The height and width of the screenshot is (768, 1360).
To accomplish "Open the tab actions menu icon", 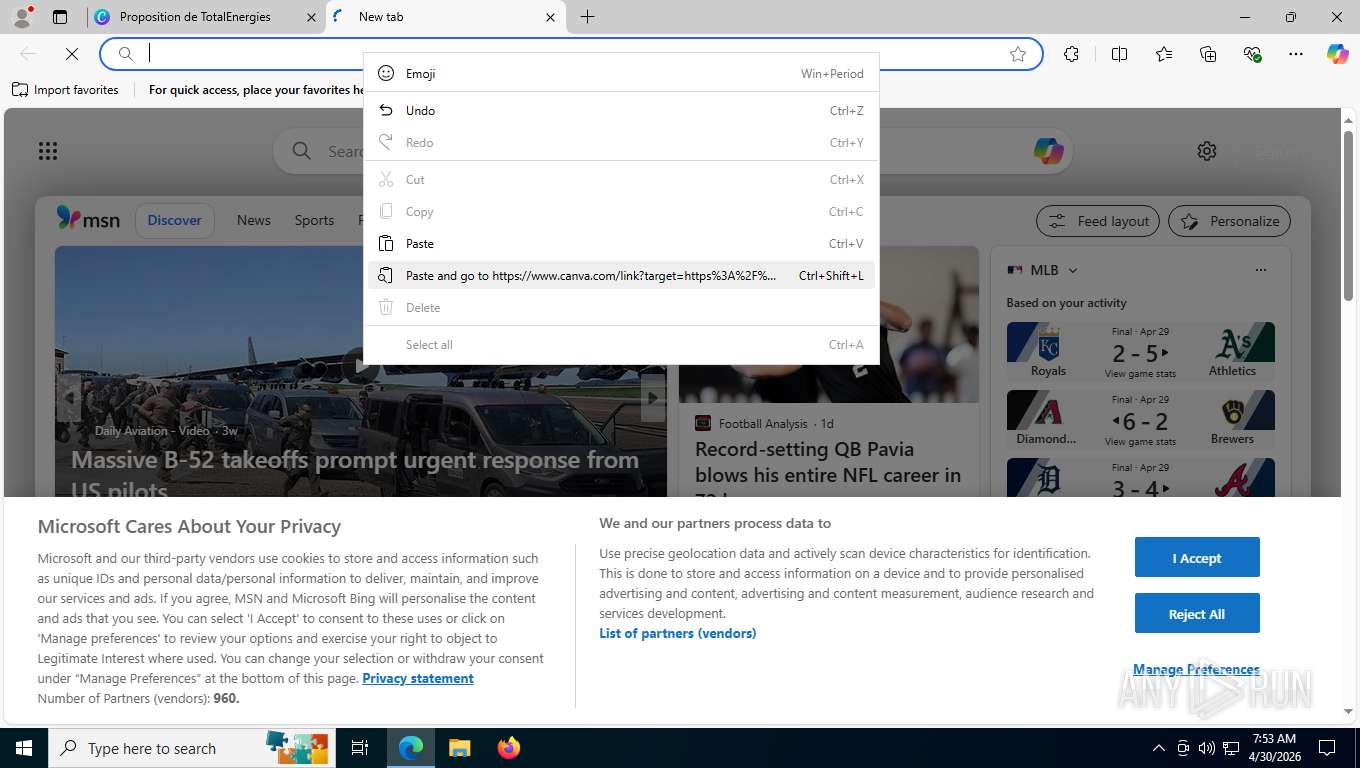I will pos(60,17).
